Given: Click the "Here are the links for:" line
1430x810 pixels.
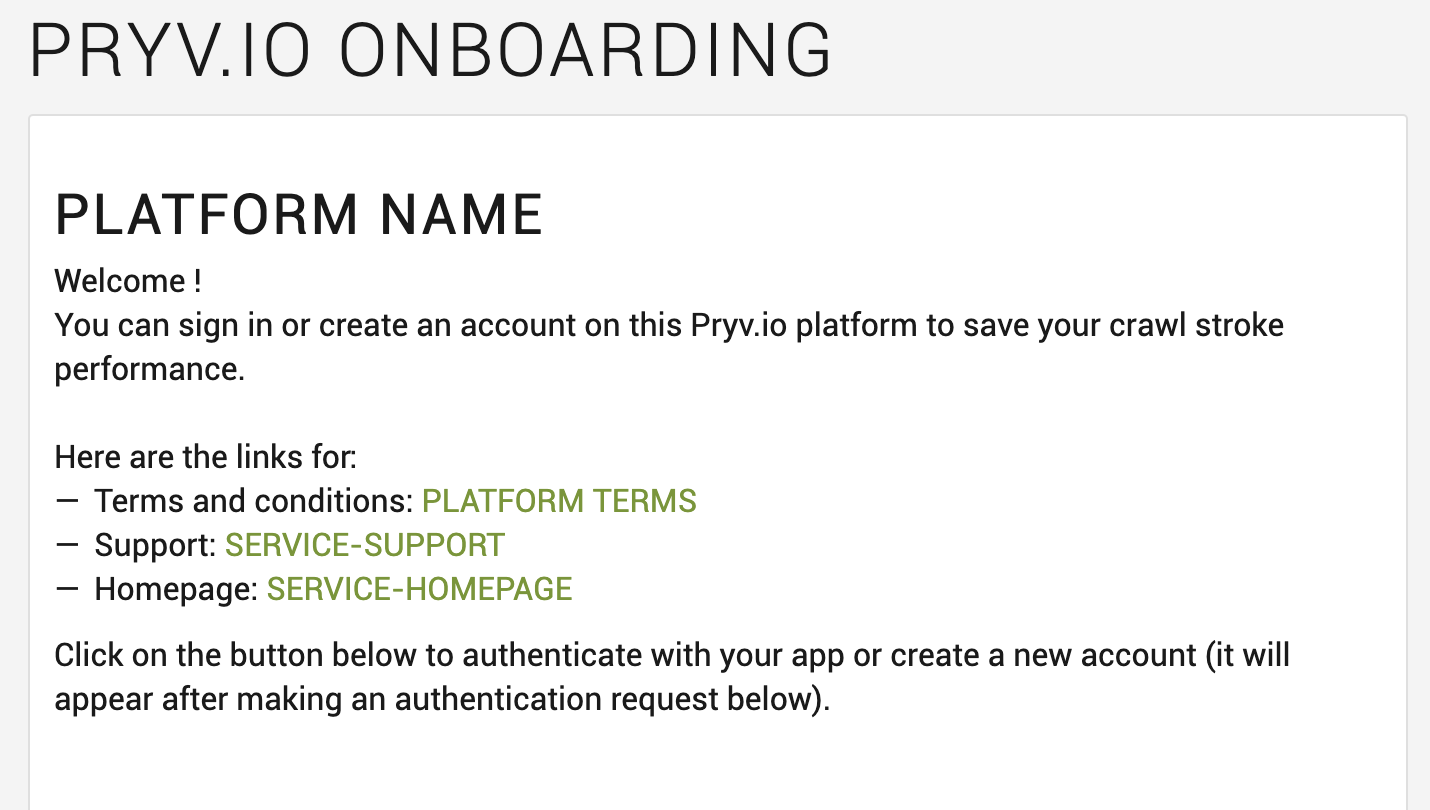Looking at the screenshot, I should pos(205,457).
